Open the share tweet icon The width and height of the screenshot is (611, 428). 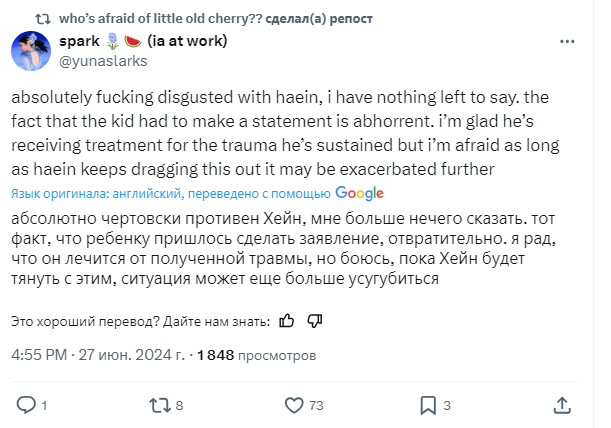point(563,405)
